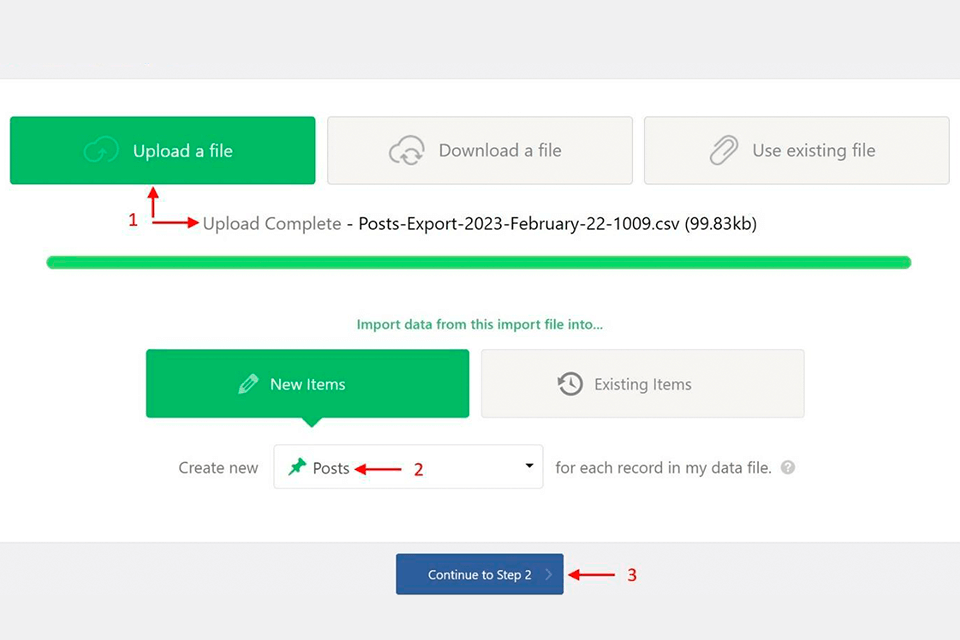Select the Upload a file option
Viewport: 960px width, 640px height.
(x=162, y=151)
